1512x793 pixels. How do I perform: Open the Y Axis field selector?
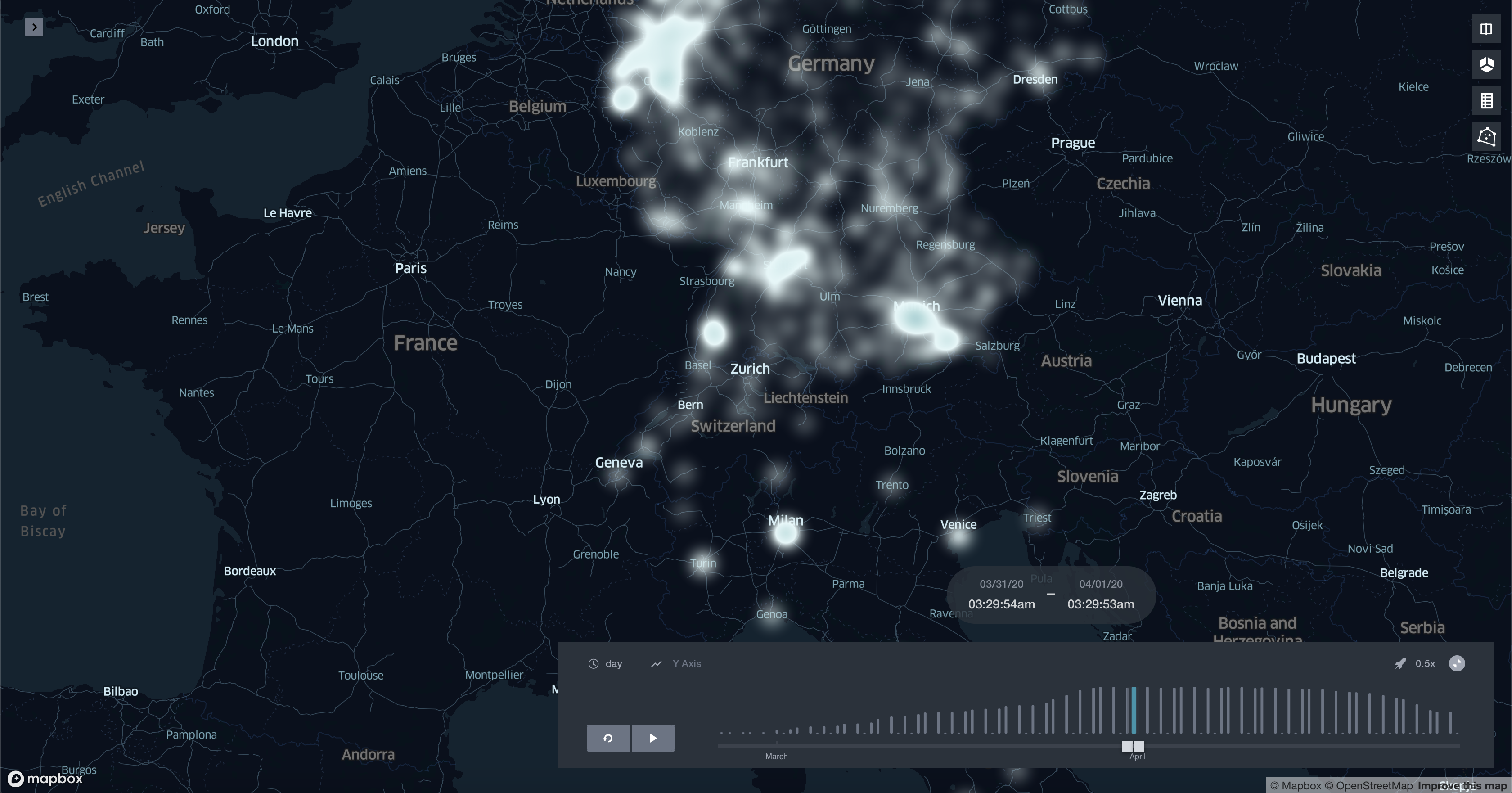click(686, 663)
